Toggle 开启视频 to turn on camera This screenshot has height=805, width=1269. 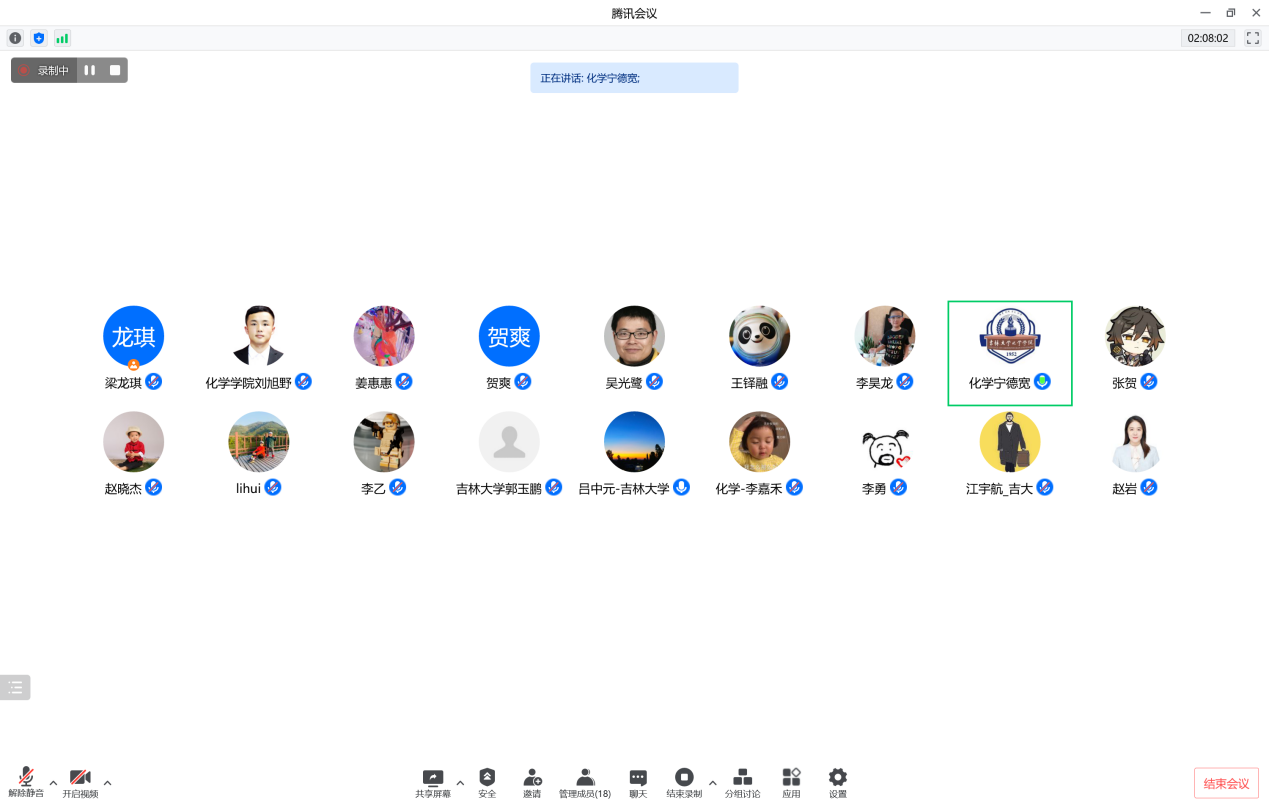coord(80,779)
